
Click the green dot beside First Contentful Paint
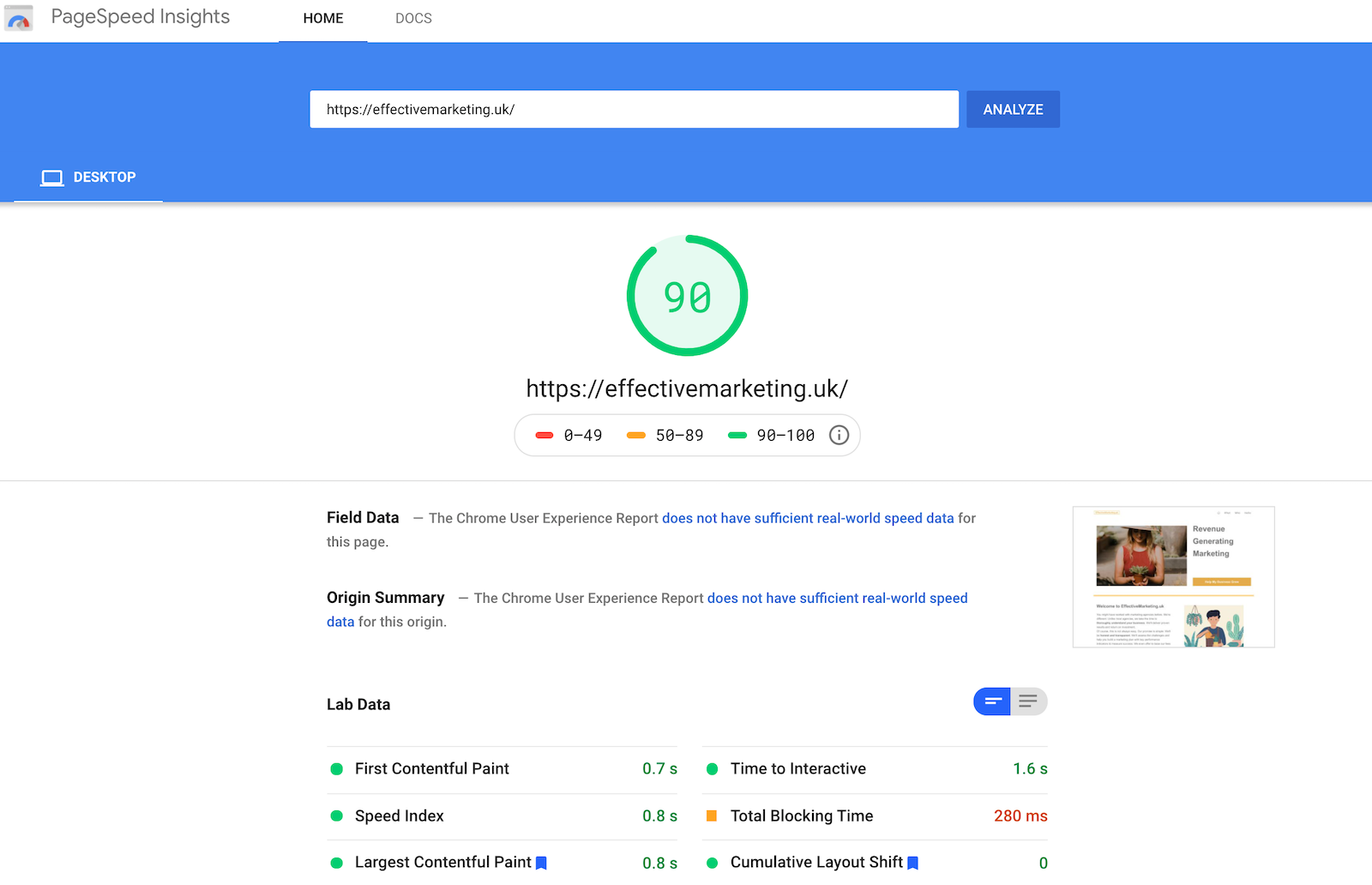point(336,769)
